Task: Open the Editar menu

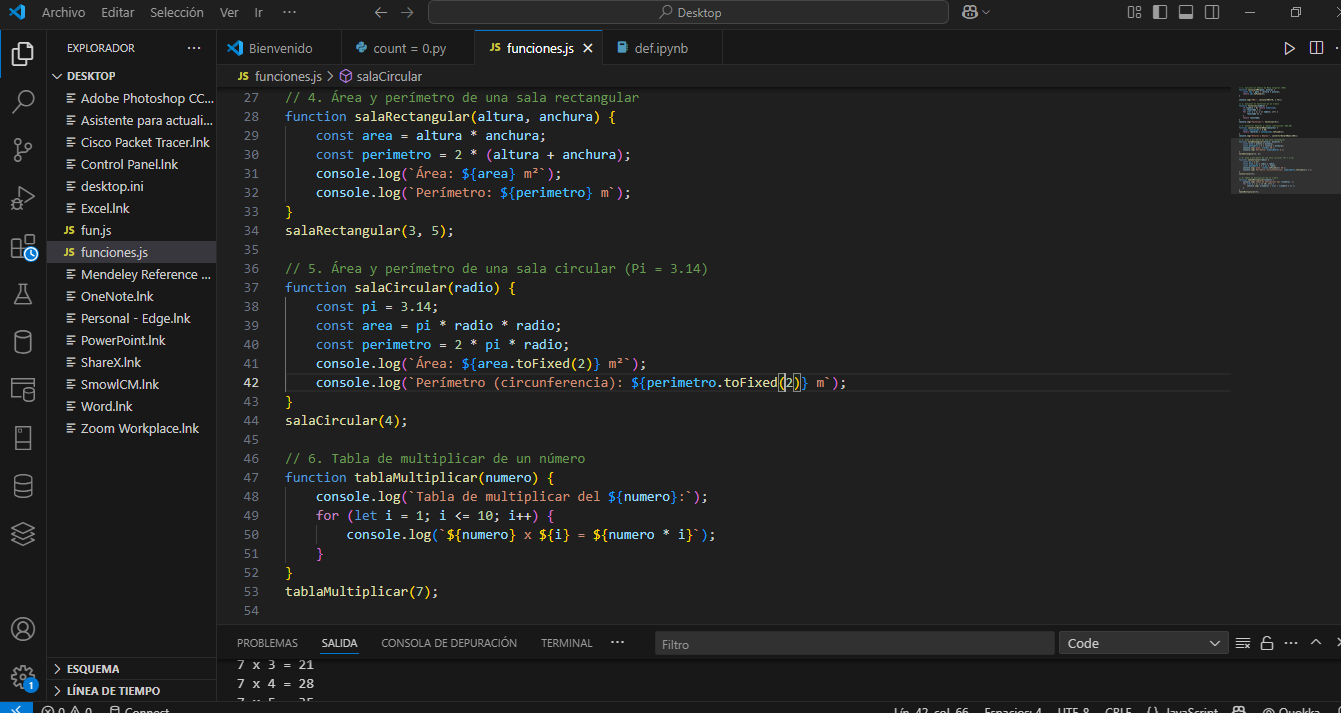Action: click(118, 12)
